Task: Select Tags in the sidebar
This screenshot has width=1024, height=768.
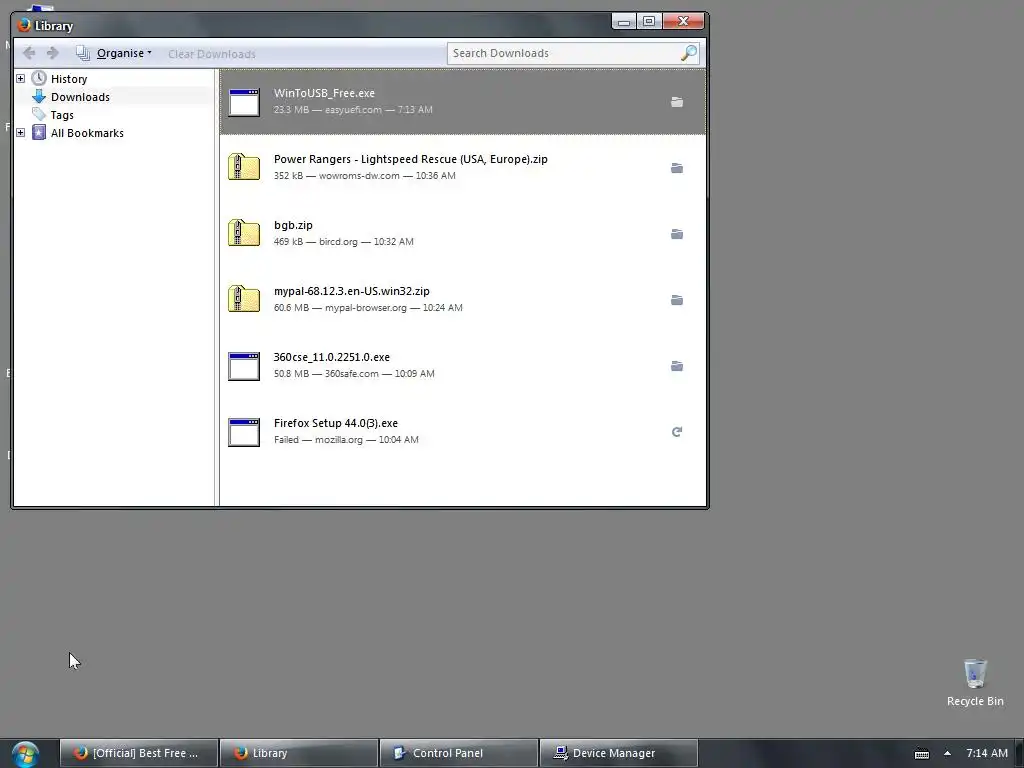Action: [x=62, y=115]
